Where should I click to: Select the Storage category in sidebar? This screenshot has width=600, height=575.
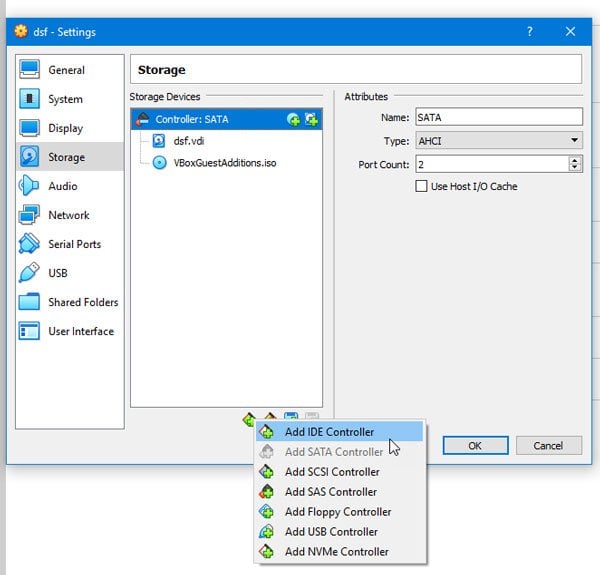70,157
